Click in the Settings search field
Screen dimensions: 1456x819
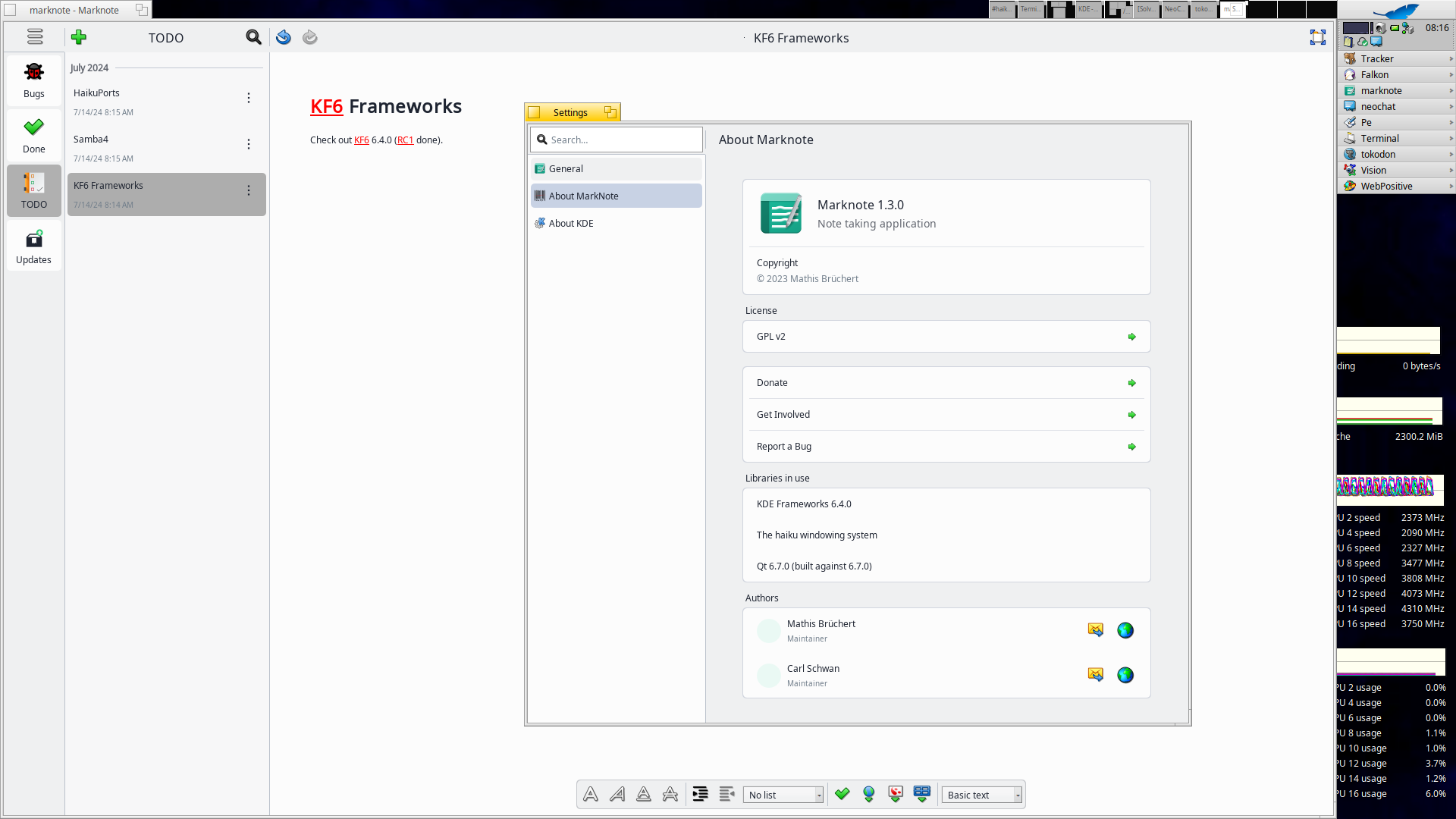point(617,140)
